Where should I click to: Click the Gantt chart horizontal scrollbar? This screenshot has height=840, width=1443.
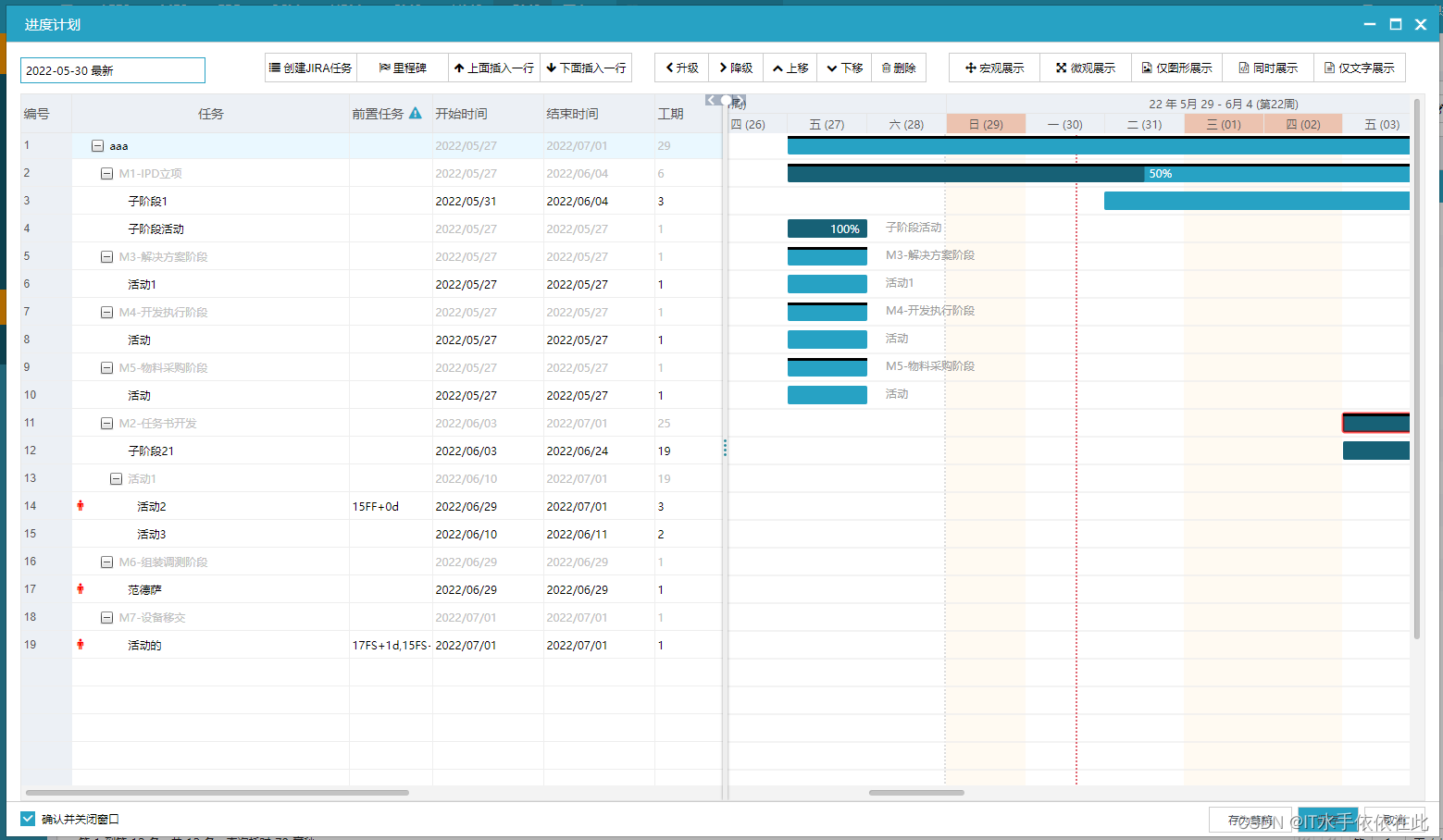pos(916,793)
